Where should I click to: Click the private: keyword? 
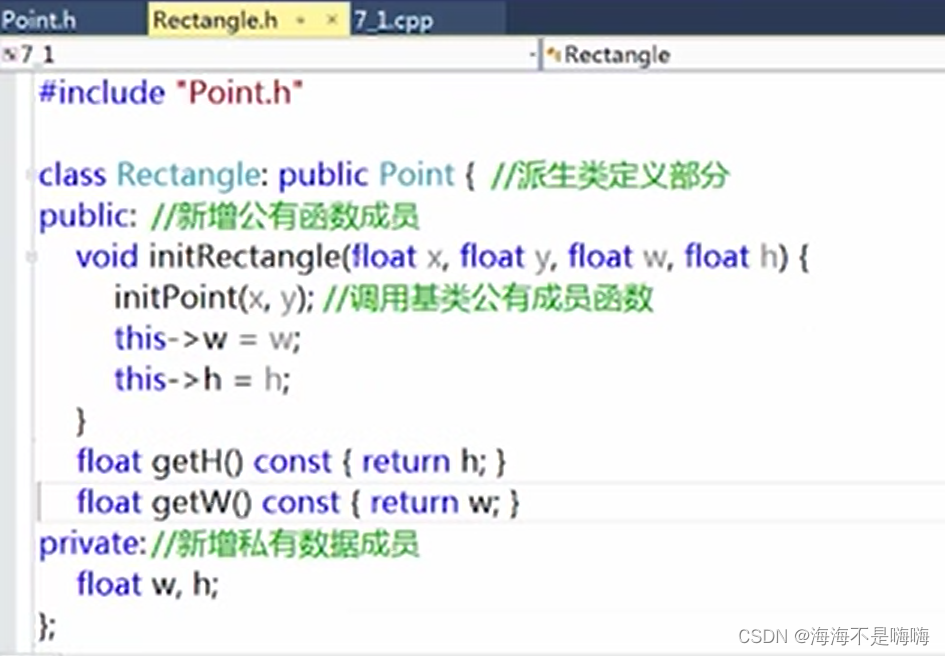pyautogui.click(x=93, y=544)
